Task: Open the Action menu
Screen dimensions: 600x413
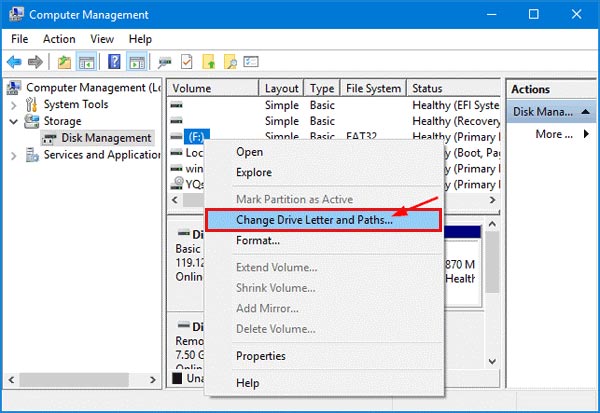Action: (x=59, y=39)
